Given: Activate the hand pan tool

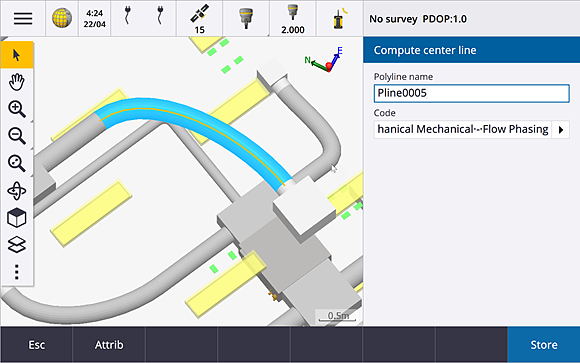Looking at the screenshot, I should pos(17,82).
